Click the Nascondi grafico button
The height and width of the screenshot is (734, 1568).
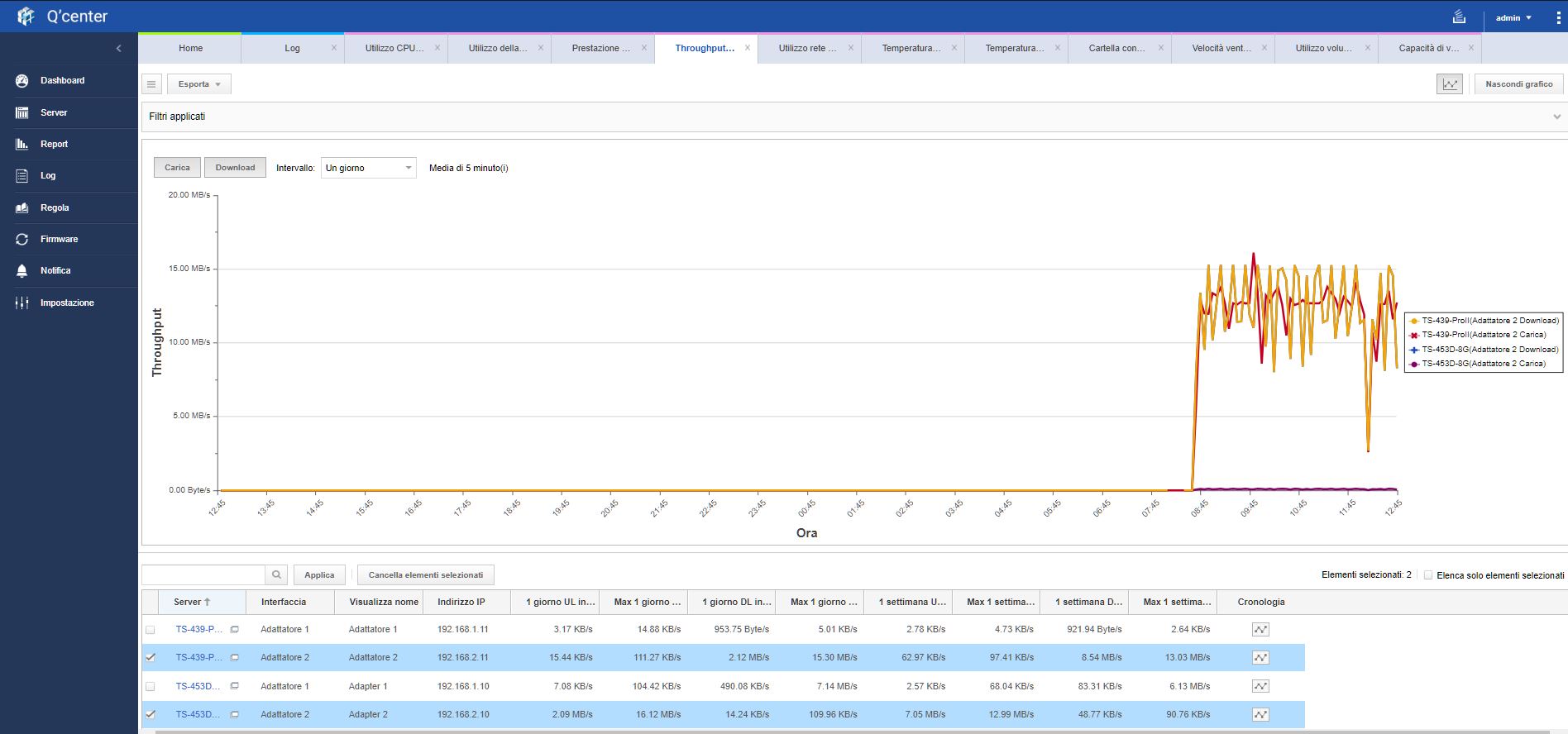1518,84
